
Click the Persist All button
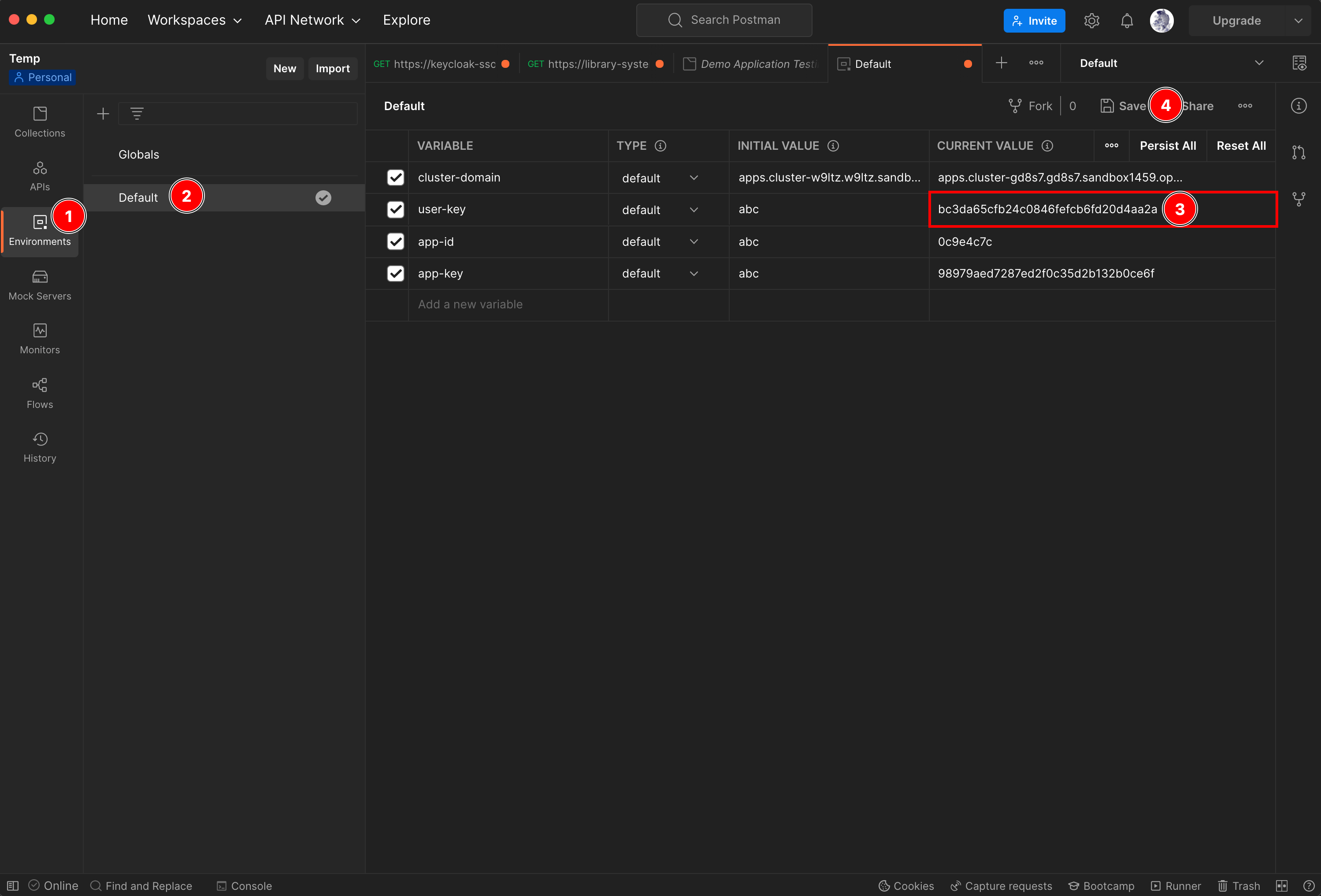point(1168,146)
